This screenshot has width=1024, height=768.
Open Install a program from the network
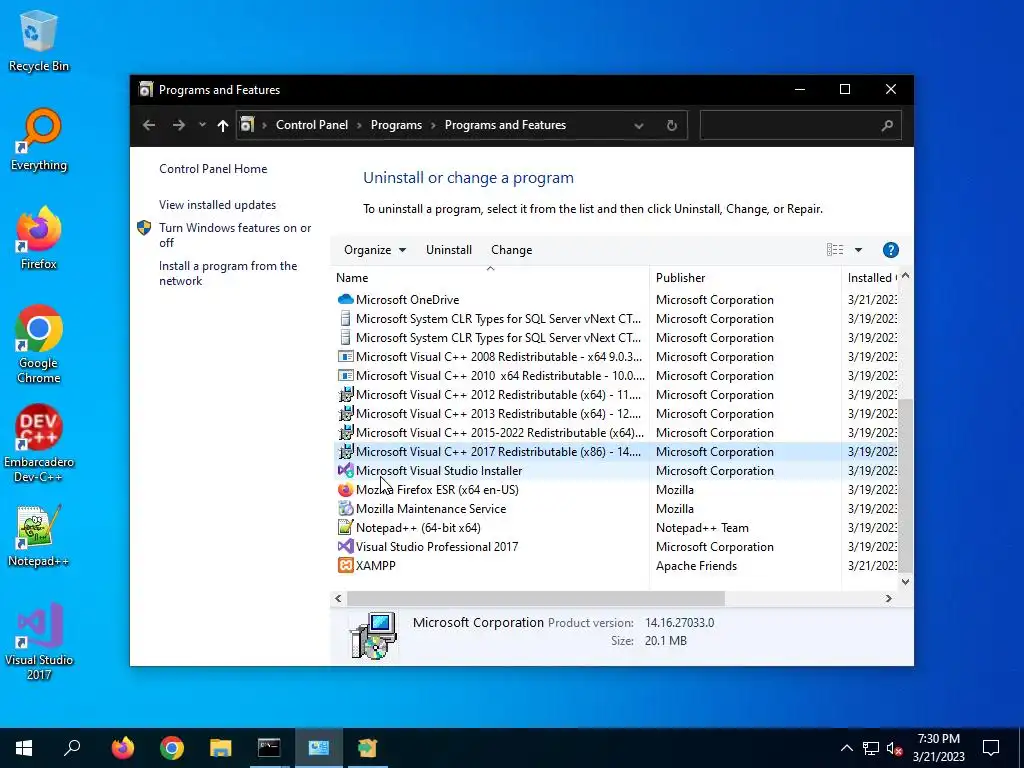(x=228, y=274)
